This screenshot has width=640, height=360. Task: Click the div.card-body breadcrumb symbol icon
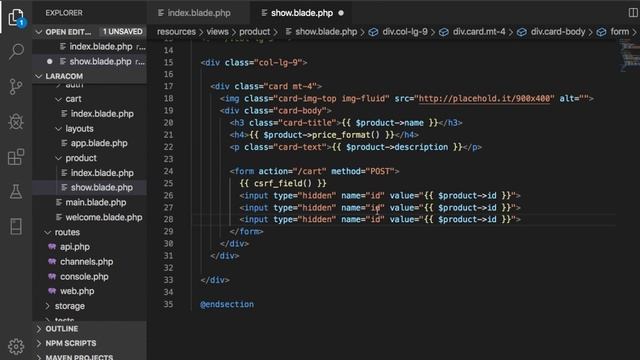click(522, 32)
